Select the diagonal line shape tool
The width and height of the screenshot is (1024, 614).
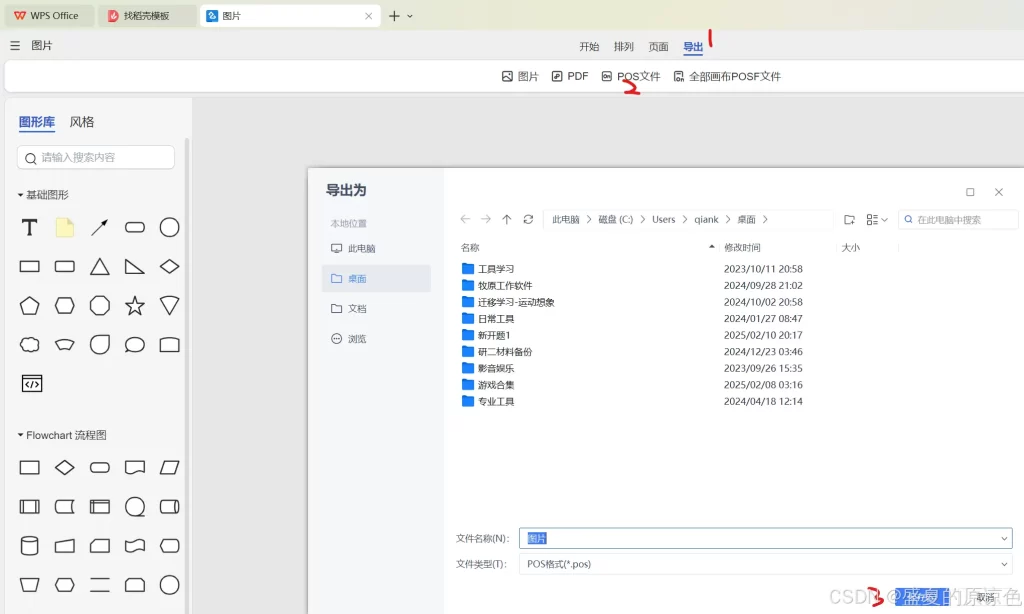coord(99,227)
